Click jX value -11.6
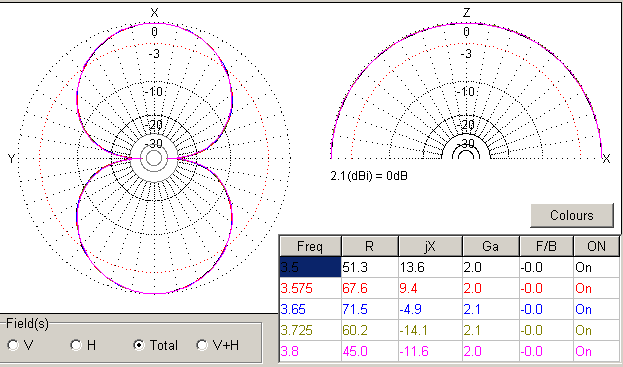This screenshot has height=367, width=623. (430, 352)
